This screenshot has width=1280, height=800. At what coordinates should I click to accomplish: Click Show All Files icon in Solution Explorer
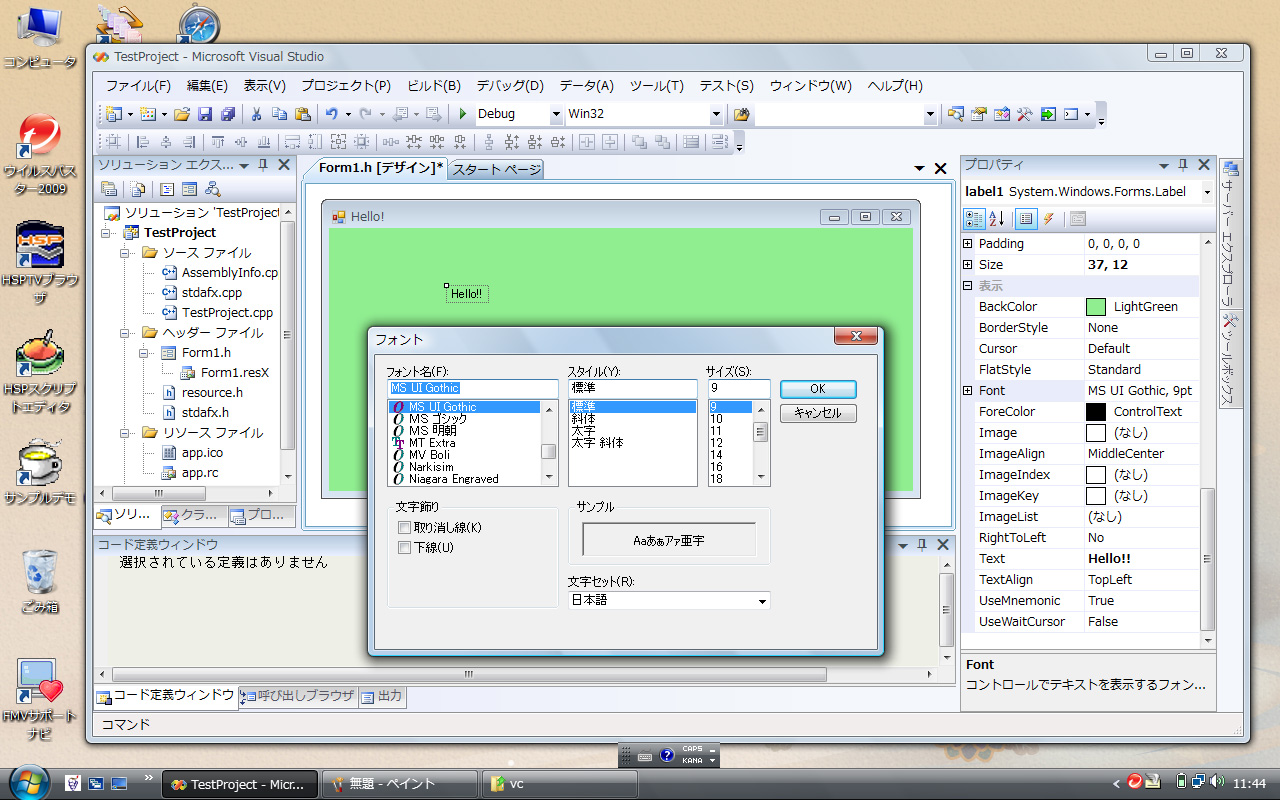click(137, 189)
